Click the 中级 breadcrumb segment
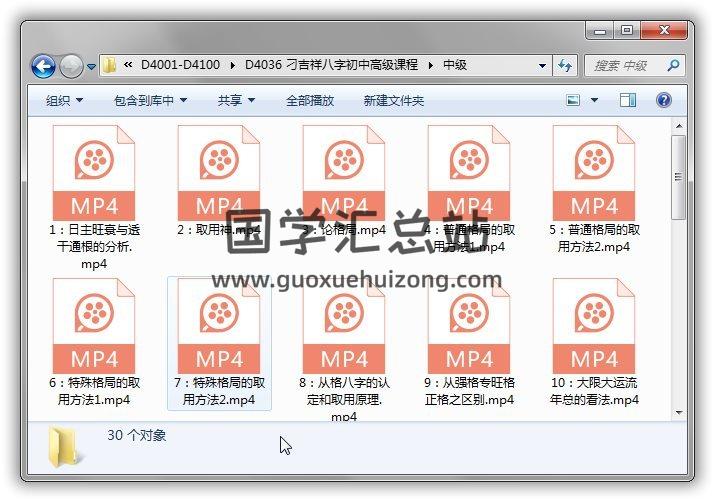This screenshot has width=715, height=502. pos(455,65)
